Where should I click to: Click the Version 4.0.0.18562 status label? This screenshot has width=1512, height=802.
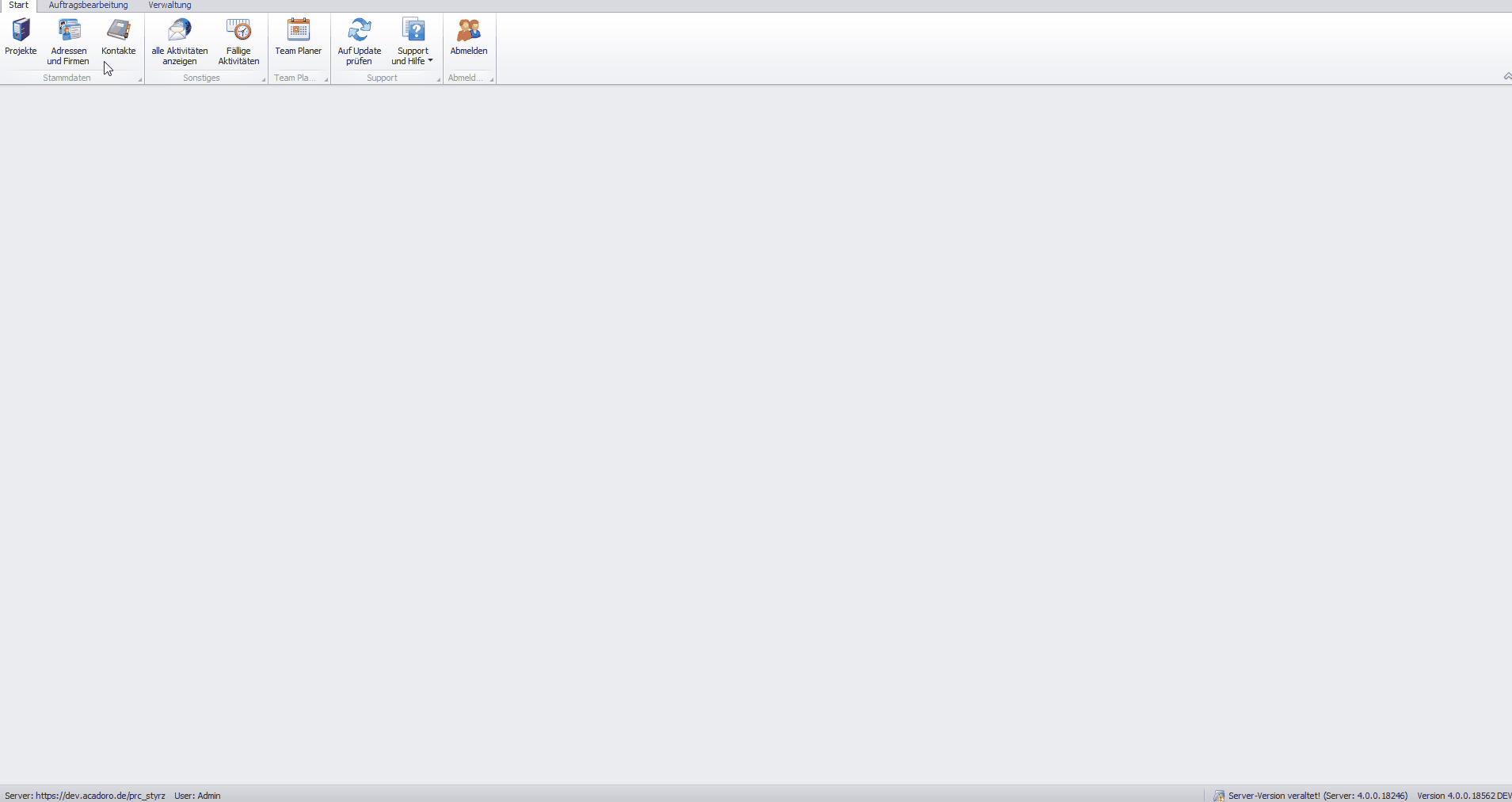pos(1464,796)
